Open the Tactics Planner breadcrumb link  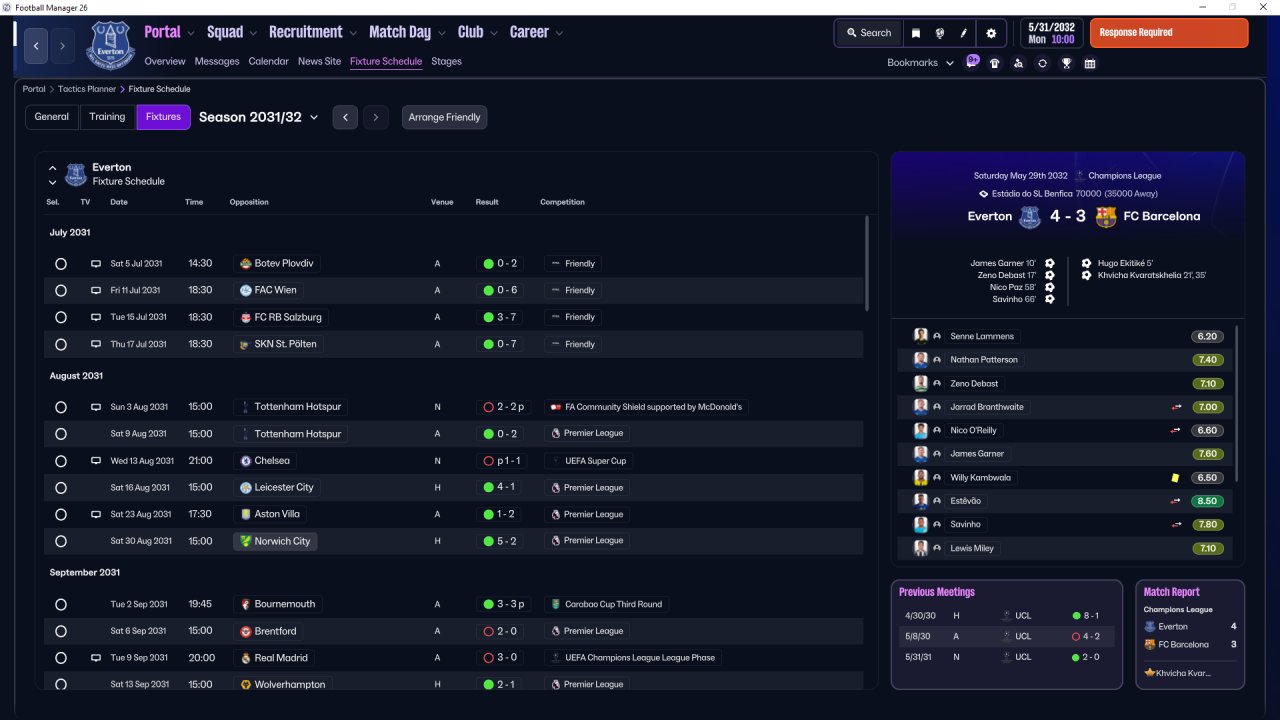tap(87, 89)
